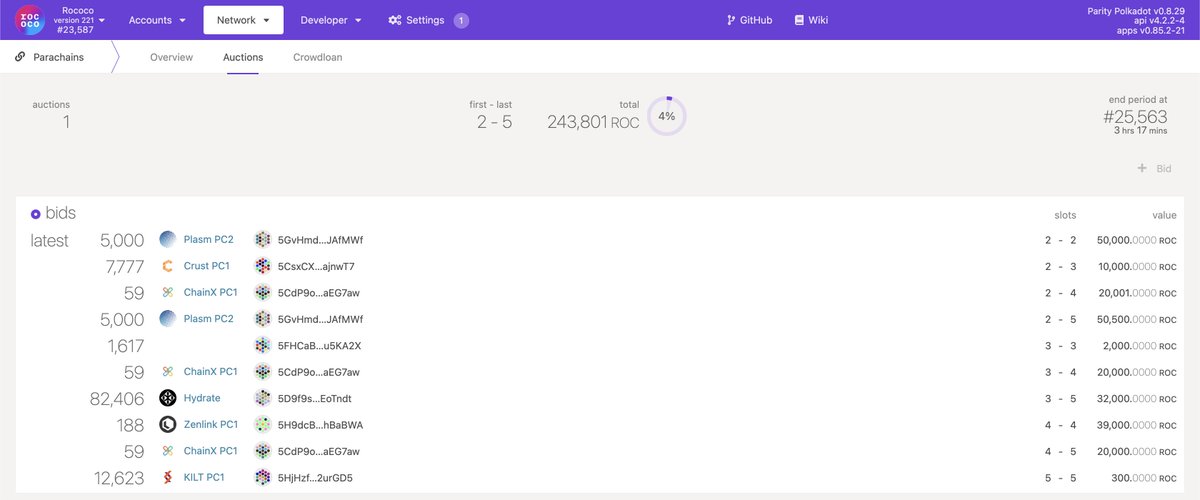
Task: Click address text 5HjHzf...2urGD5
Action: (x=315, y=478)
